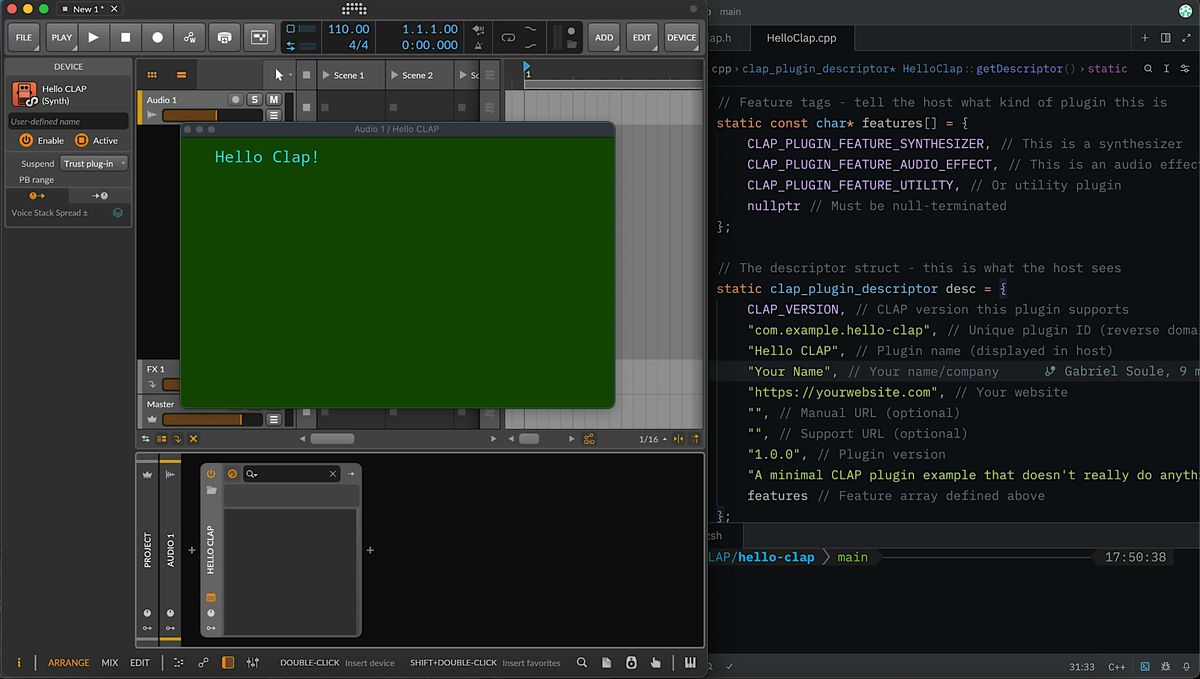Expand the 1/16 grid resolution selector
The height and width of the screenshot is (679, 1200).
649,439
